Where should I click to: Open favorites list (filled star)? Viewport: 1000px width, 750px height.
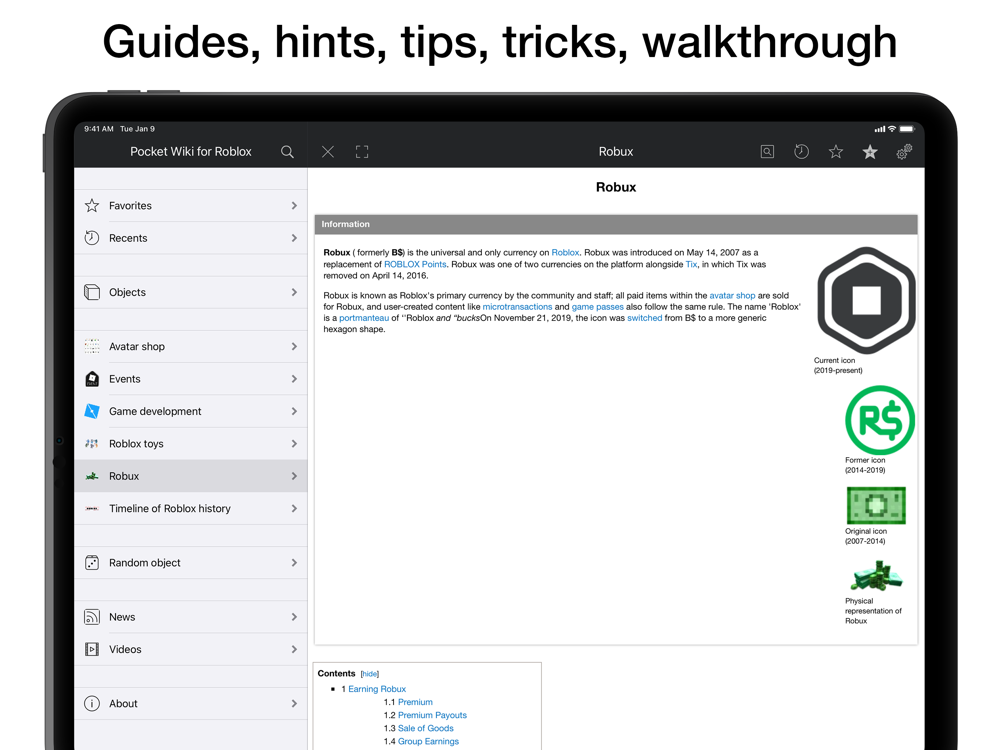[870, 152]
